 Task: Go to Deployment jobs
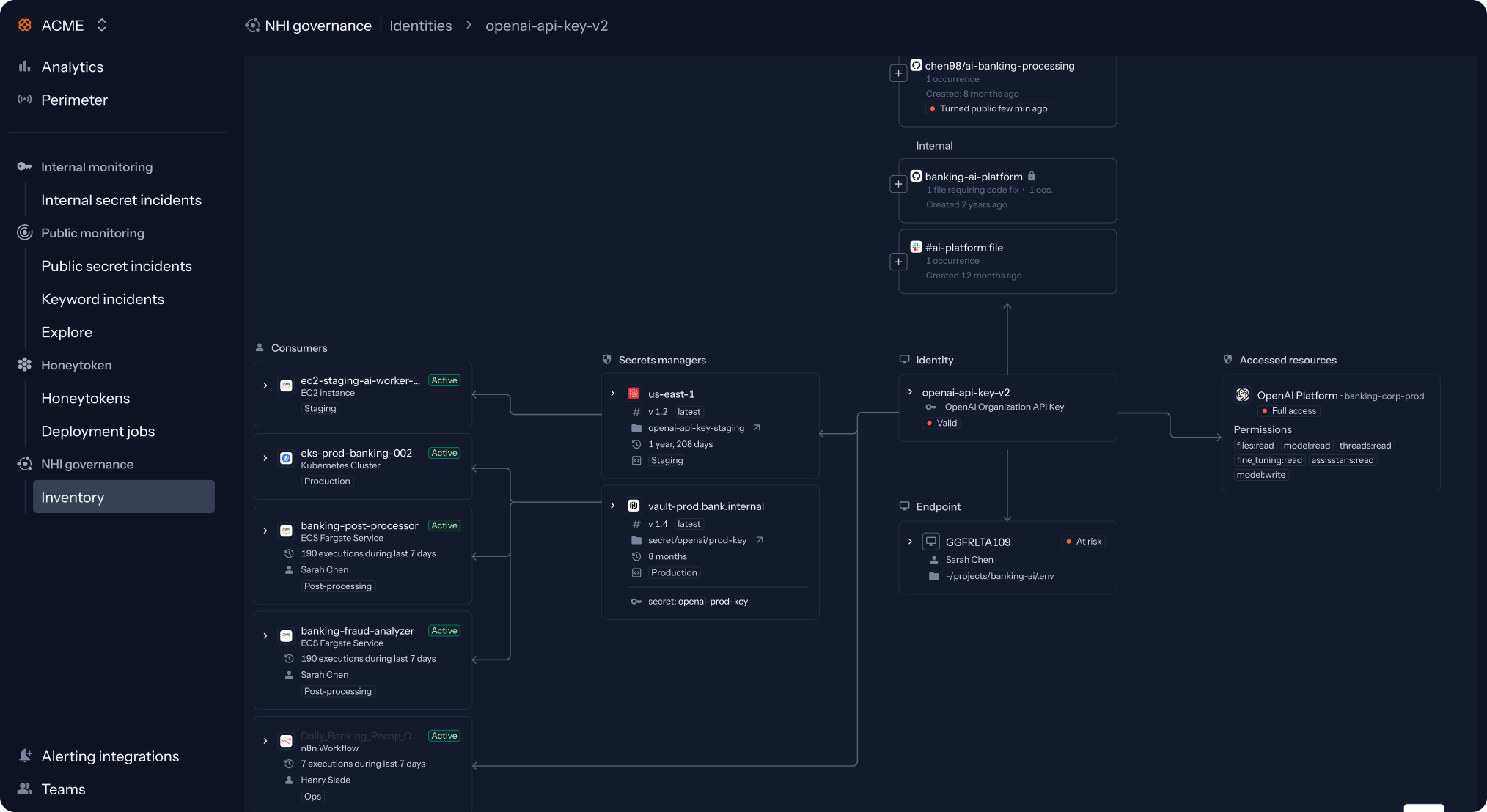point(98,431)
